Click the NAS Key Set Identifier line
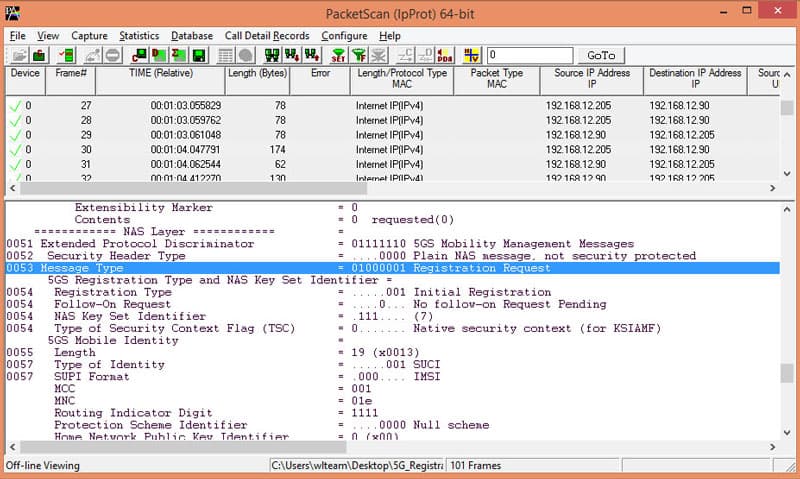 point(220,316)
